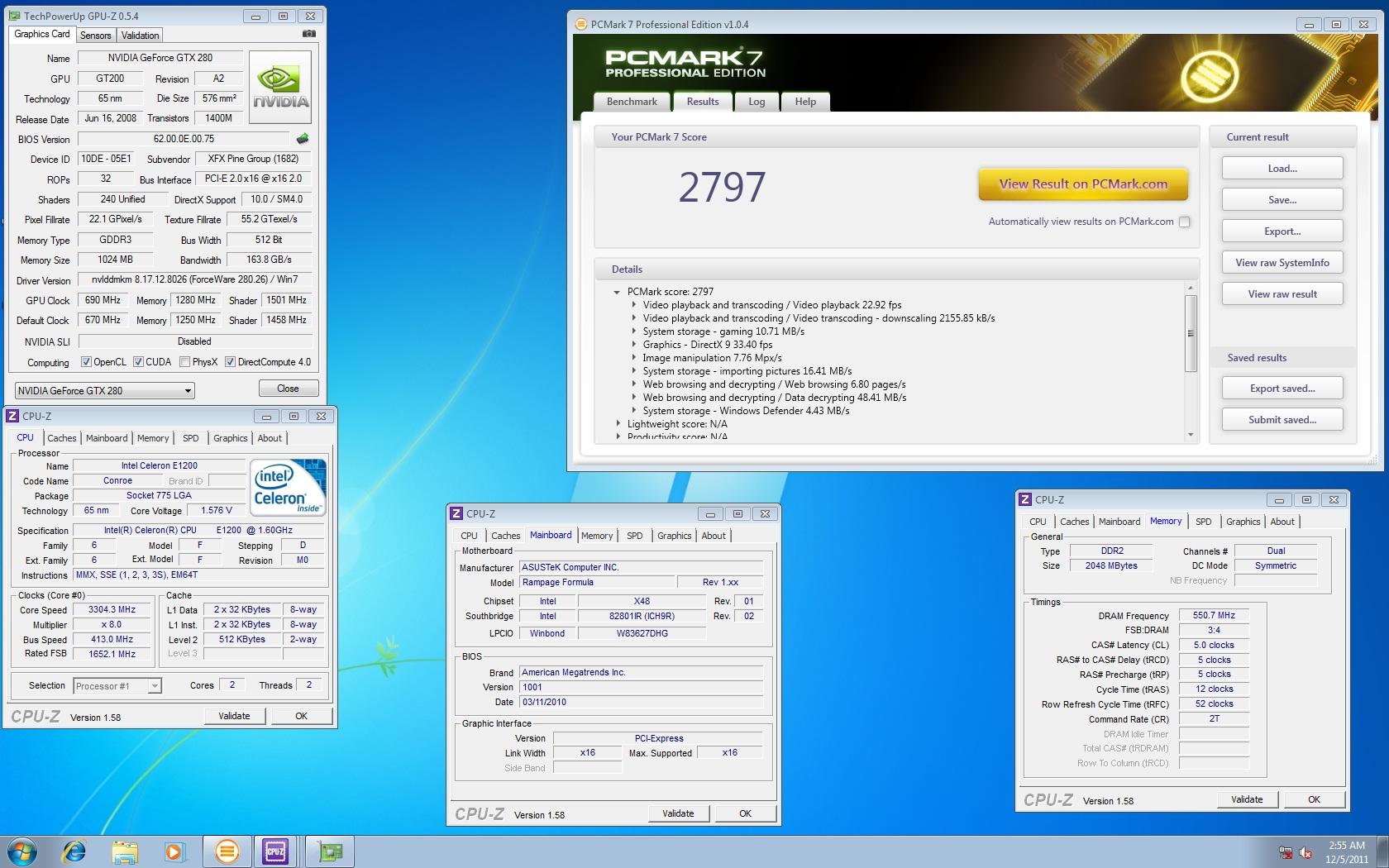Image resolution: width=1389 pixels, height=868 pixels.
Task: Open Windows Media Player from the taskbar
Action: [174, 851]
